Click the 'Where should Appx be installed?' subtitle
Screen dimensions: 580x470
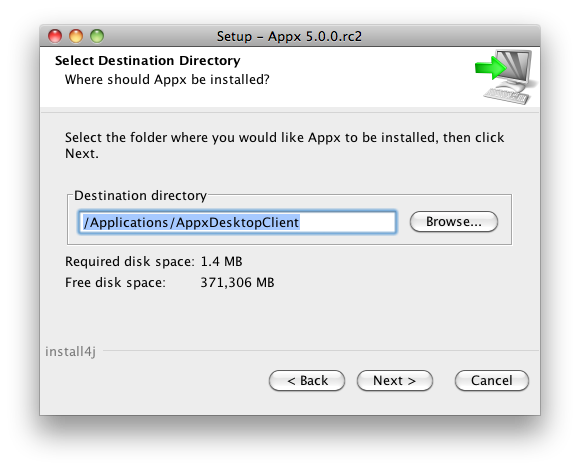[x=167, y=80]
